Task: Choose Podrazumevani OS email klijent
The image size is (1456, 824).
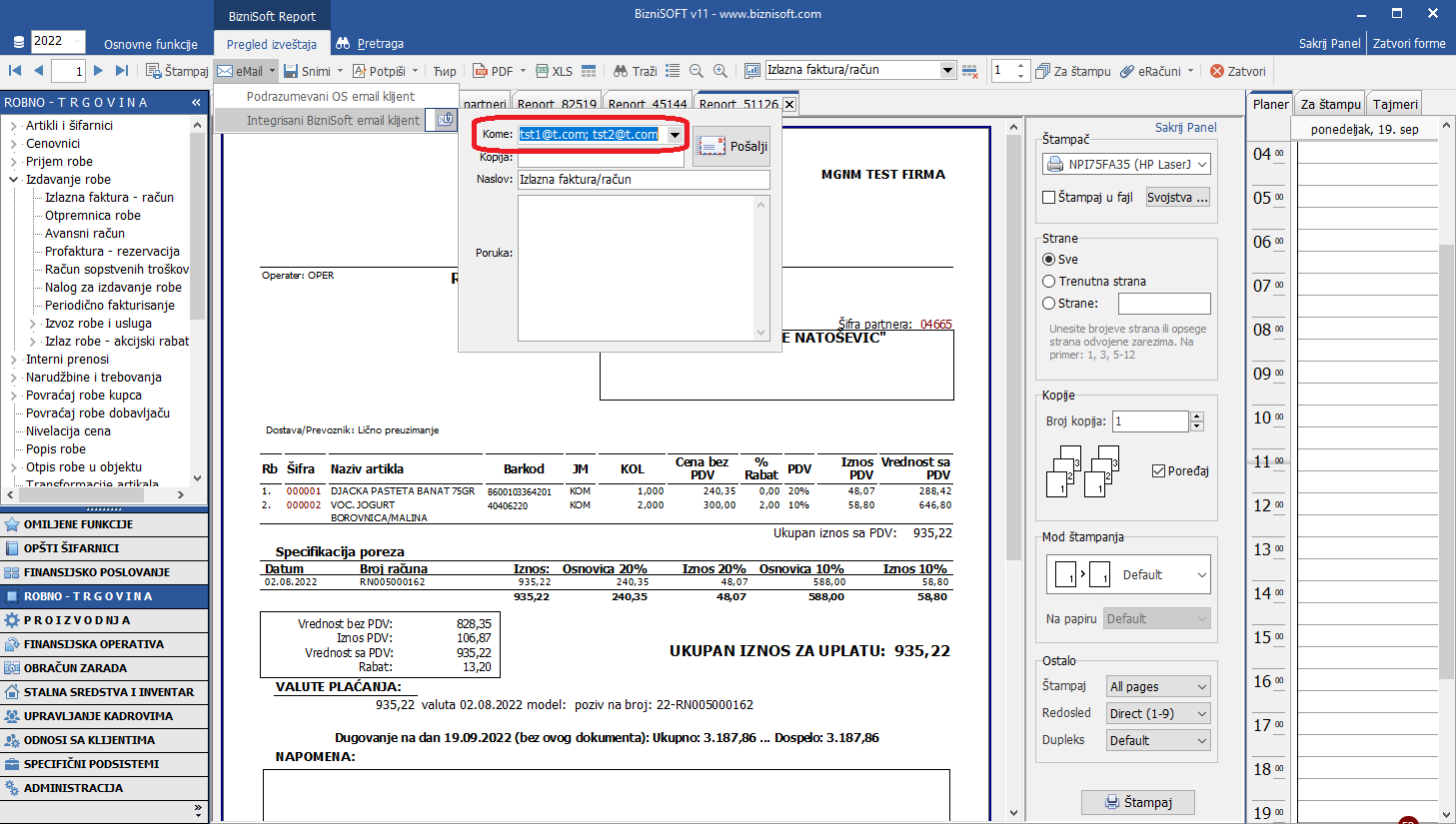Action: [331, 97]
